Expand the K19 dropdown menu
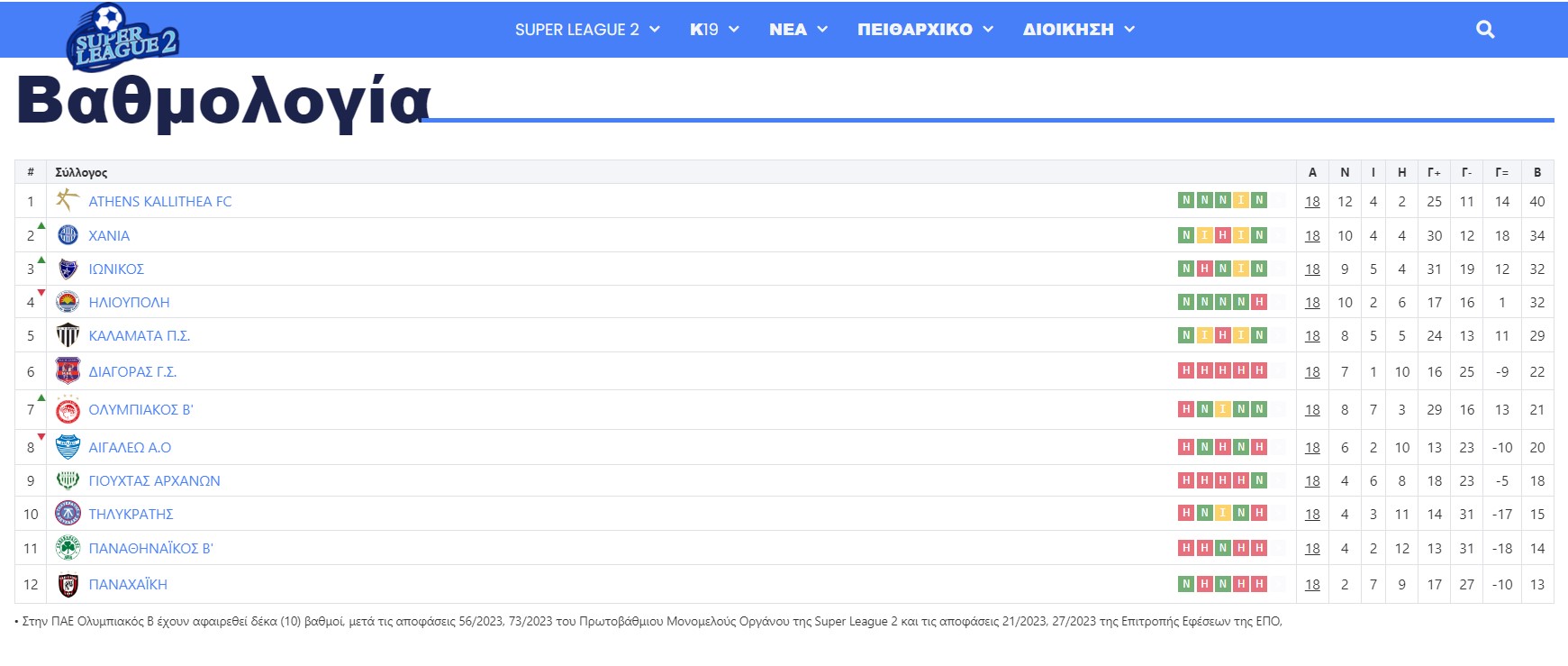Viewport: 1568px width, 666px height. [x=714, y=30]
